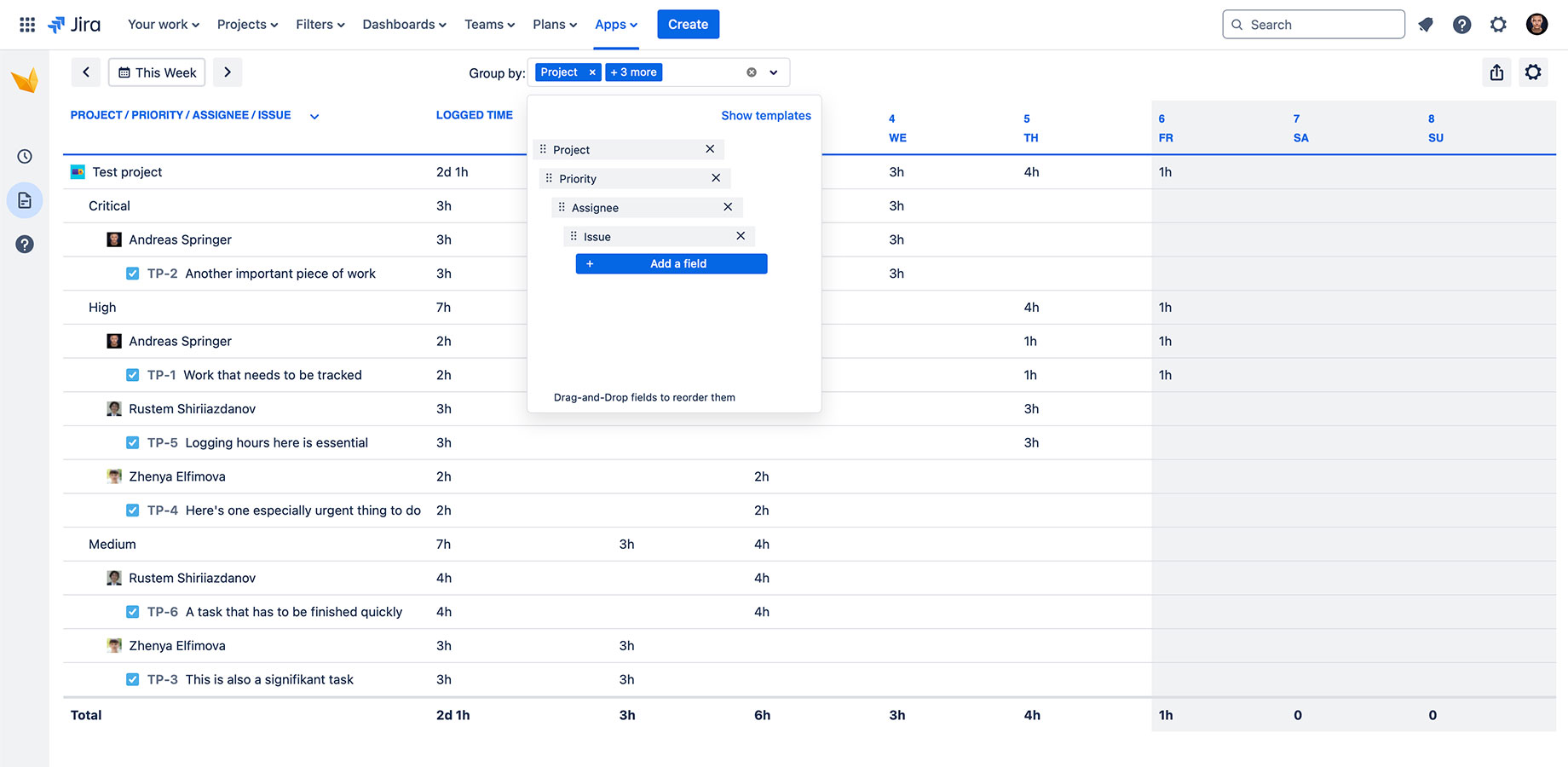Open the Apps menu

click(616, 25)
